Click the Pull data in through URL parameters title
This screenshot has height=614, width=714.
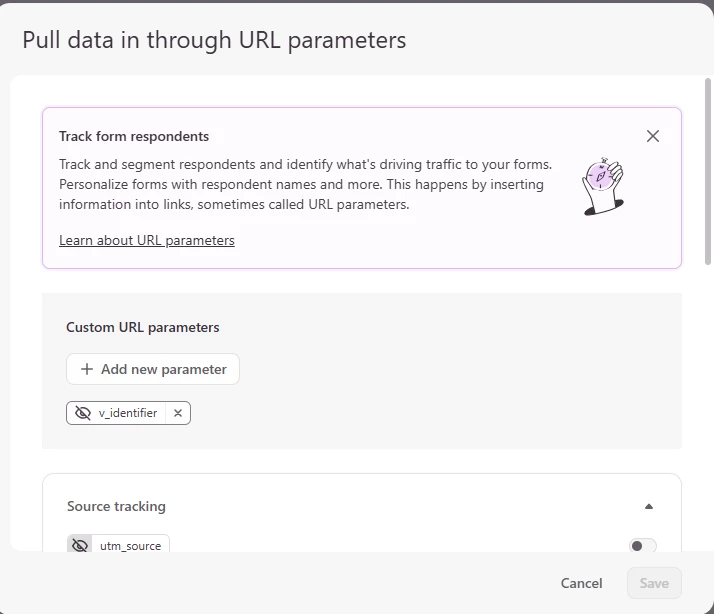click(x=214, y=40)
